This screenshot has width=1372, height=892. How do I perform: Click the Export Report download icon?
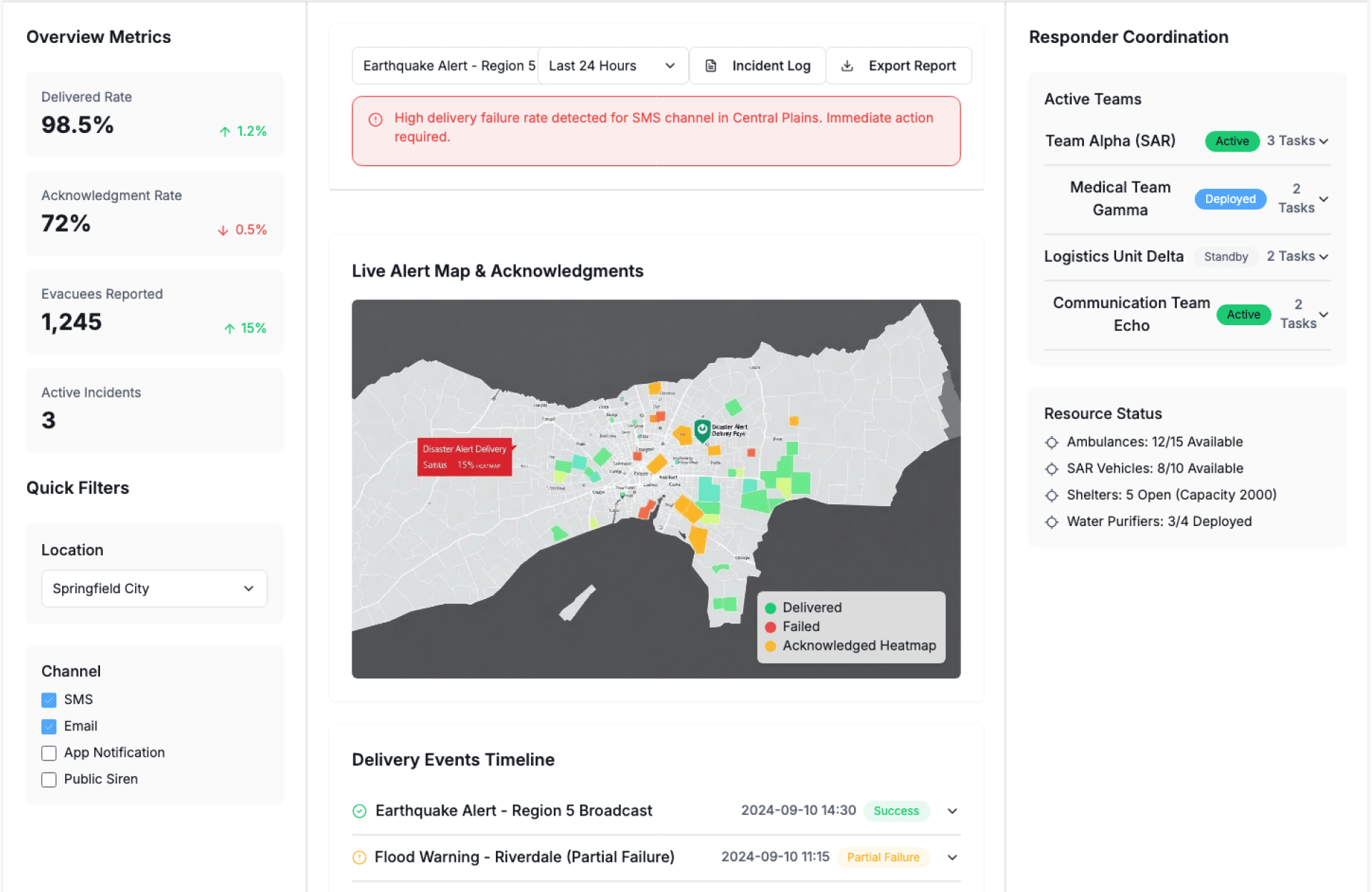(847, 66)
